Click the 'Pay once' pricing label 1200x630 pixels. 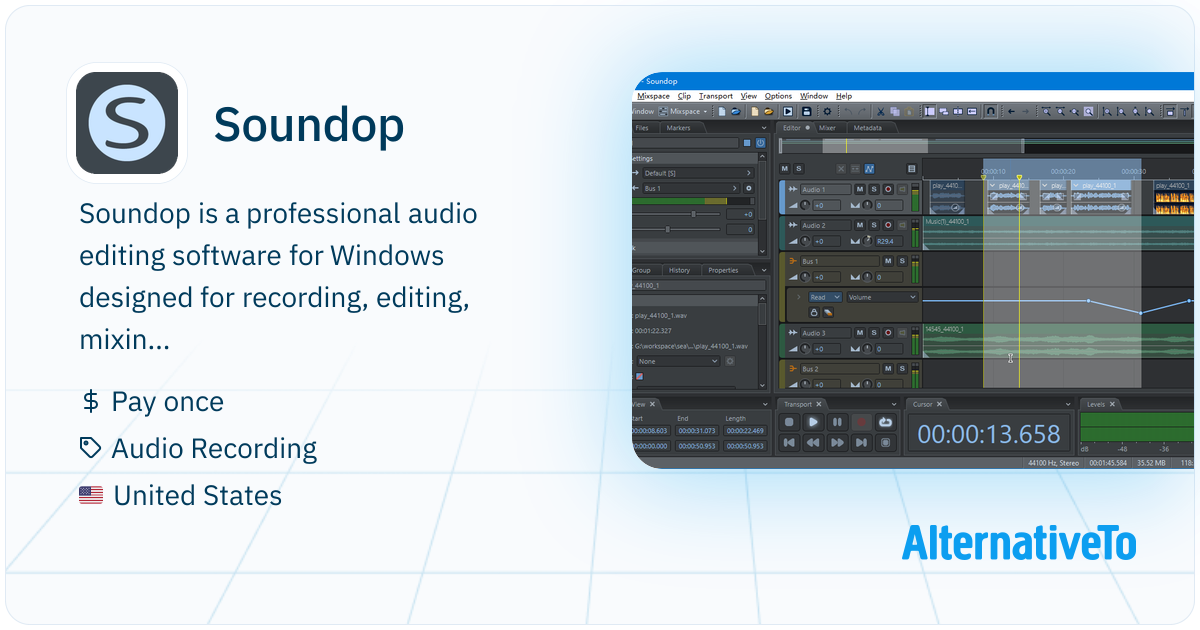click(167, 402)
